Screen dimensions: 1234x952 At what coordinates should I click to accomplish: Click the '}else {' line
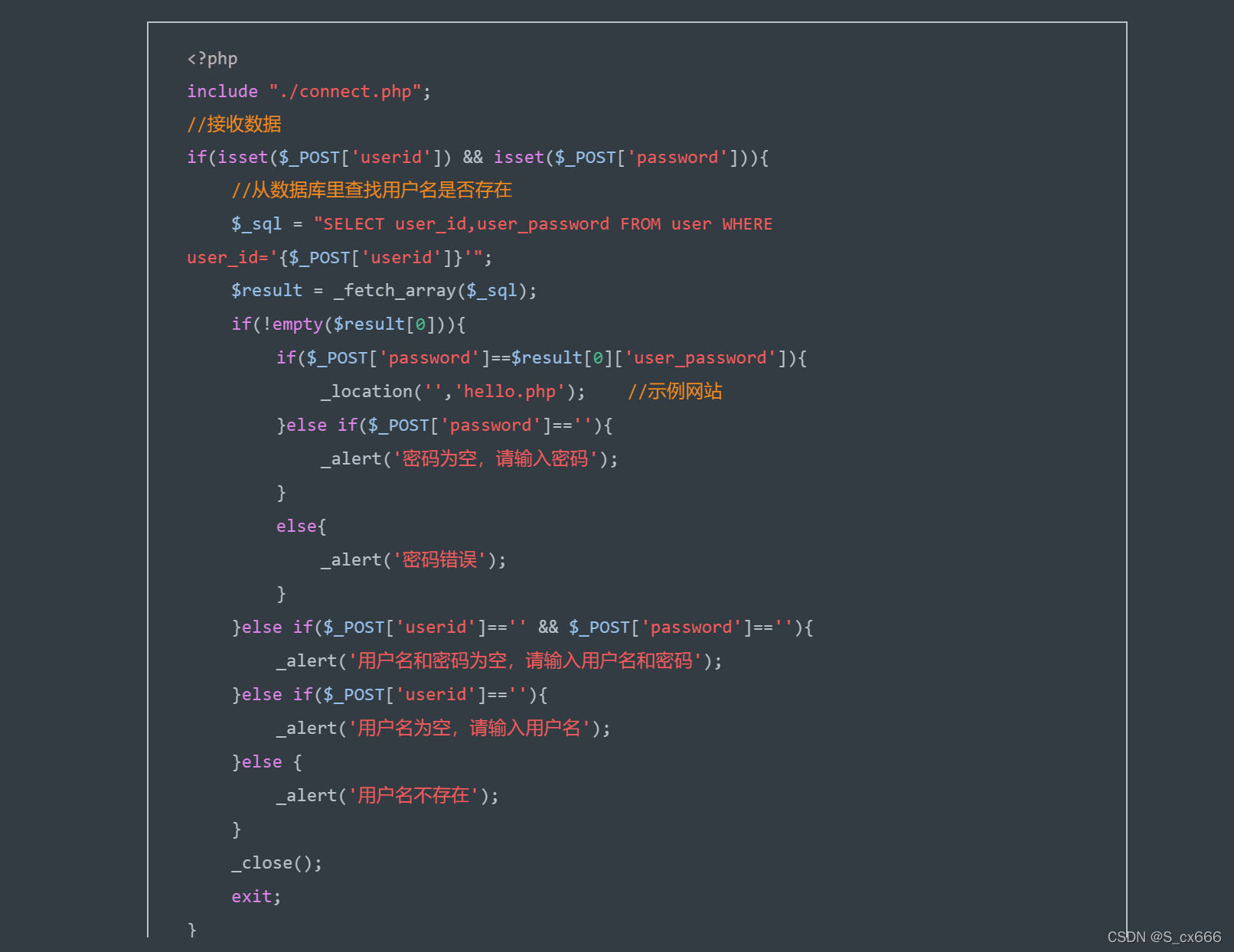[267, 762]
